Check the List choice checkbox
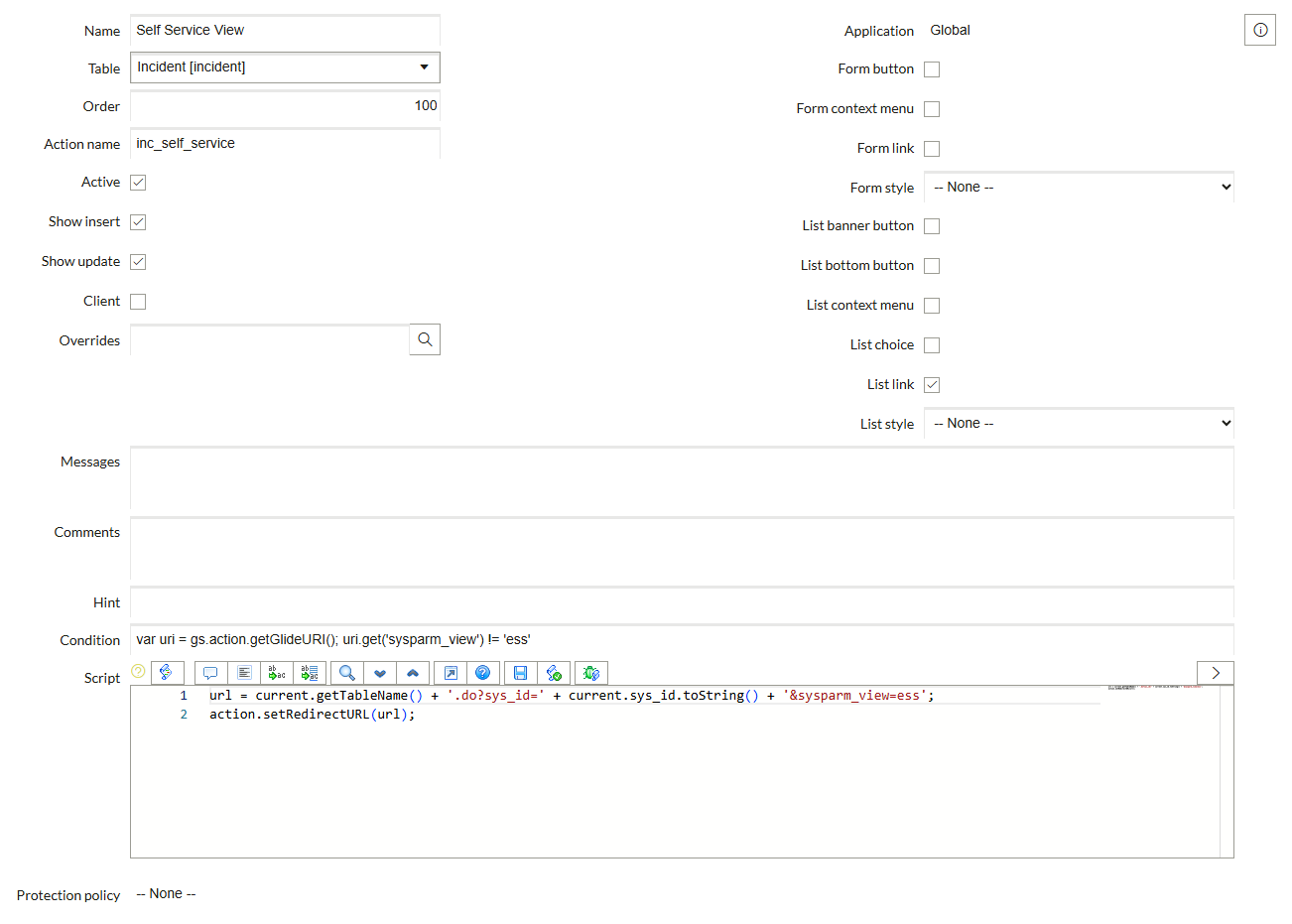Viewport: 1292px width, 924px height. [x=932, y=345]
